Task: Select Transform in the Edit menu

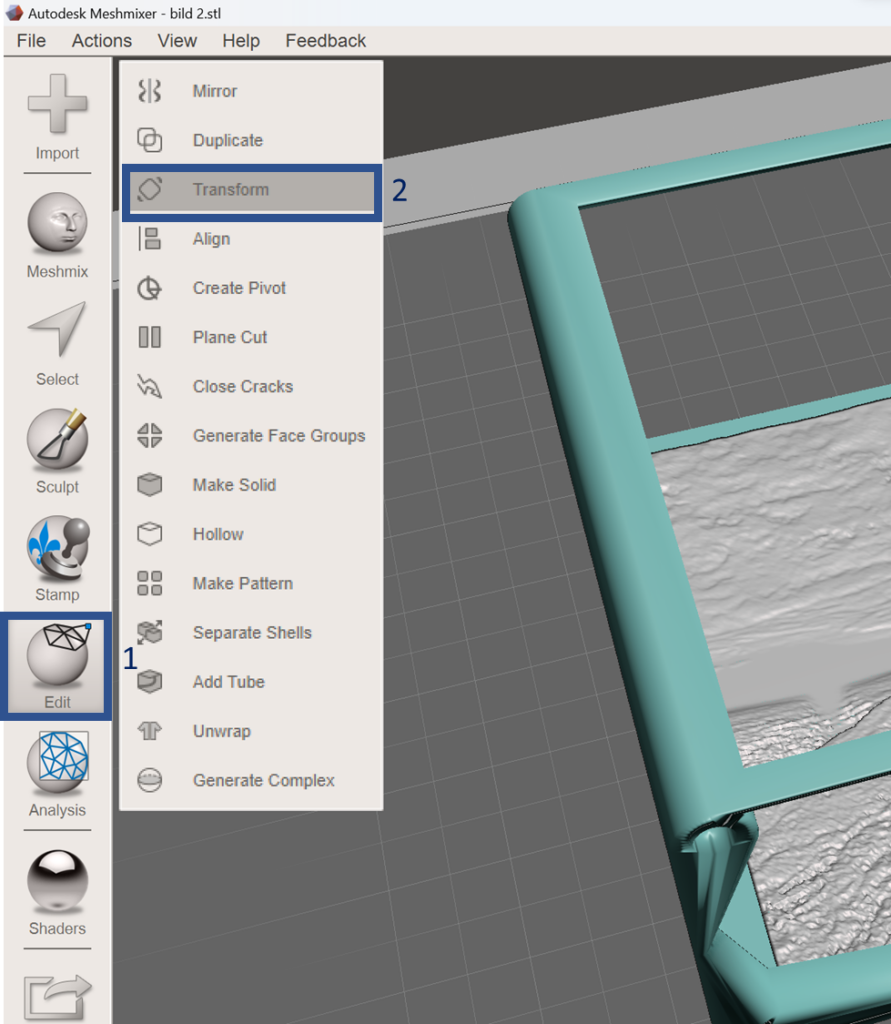Action: pos(251,190)
